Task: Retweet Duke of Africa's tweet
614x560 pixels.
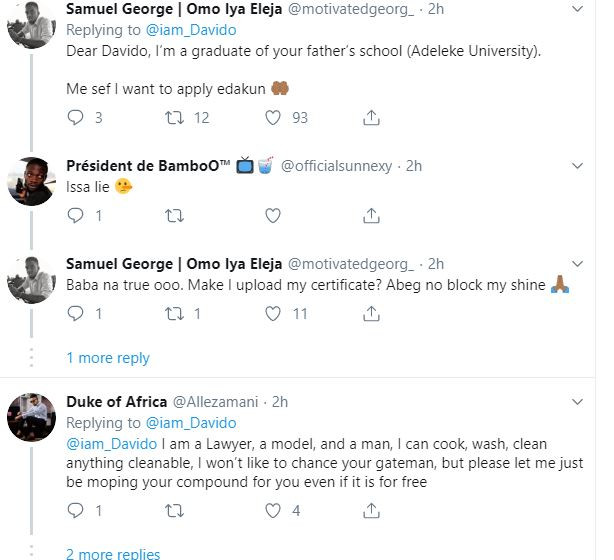Action: [173, 511]
